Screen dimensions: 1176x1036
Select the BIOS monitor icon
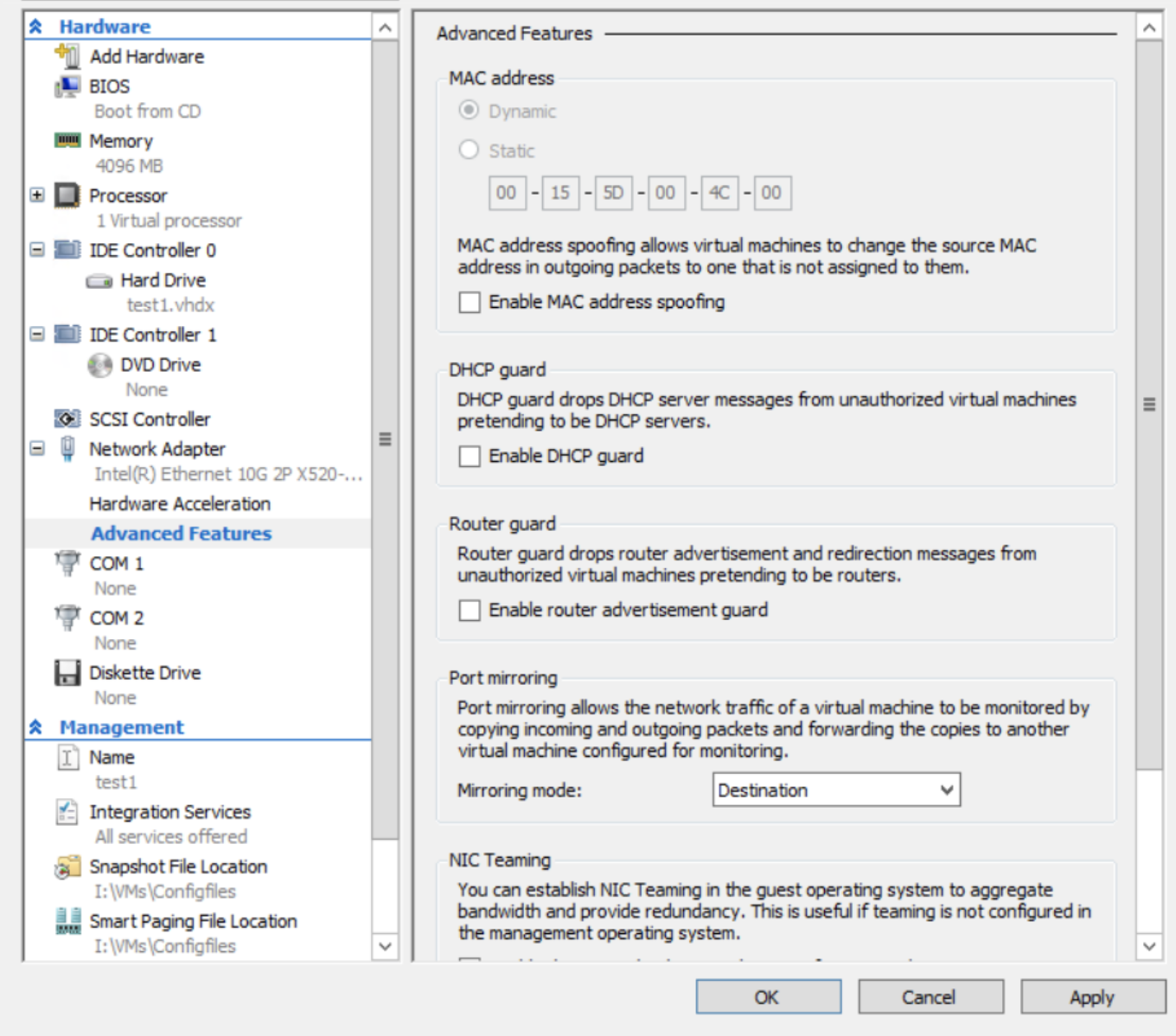(67, 86)
